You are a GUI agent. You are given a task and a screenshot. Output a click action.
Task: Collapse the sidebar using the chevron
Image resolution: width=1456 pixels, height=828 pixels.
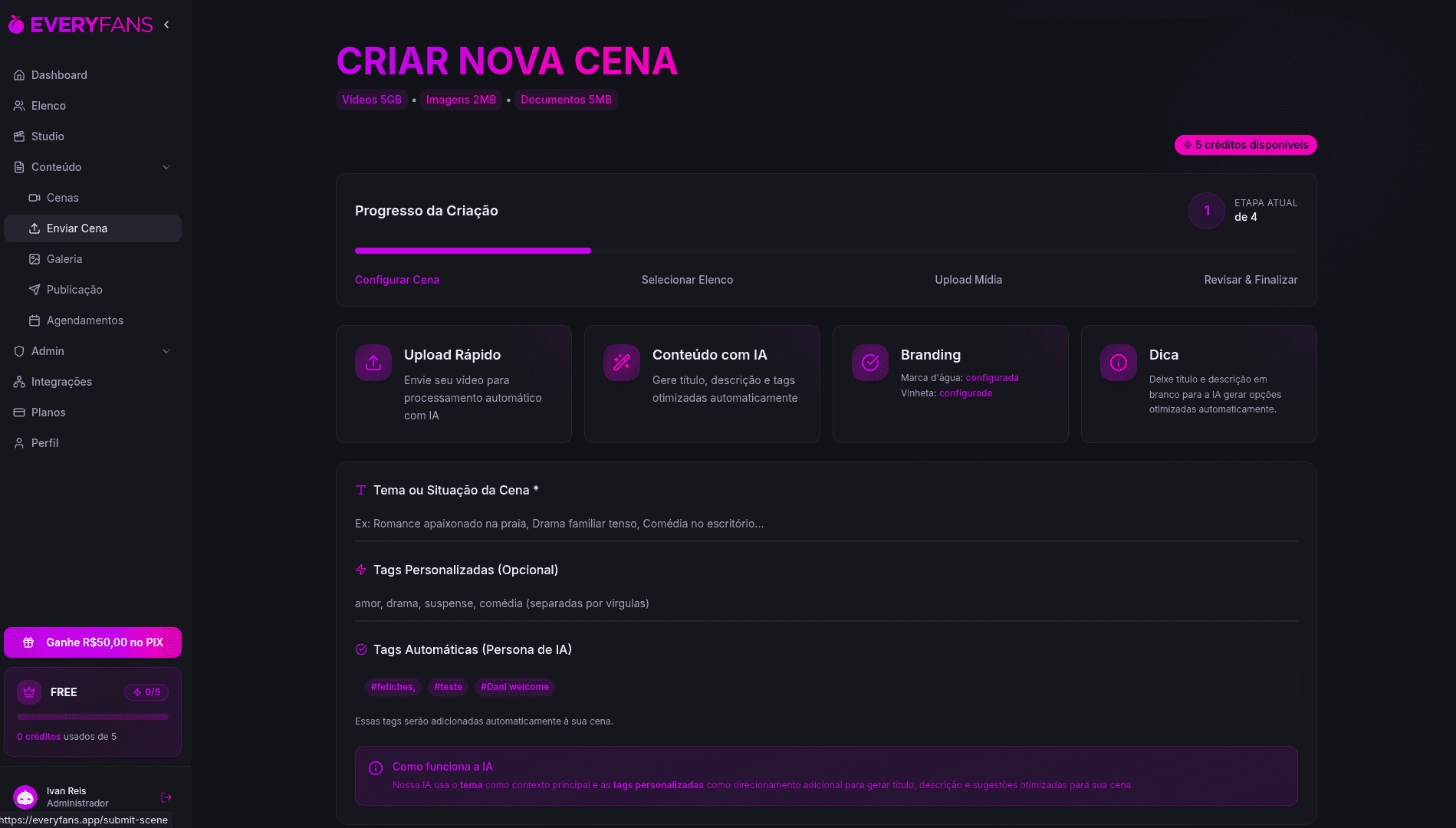click(x=166, y=24)
